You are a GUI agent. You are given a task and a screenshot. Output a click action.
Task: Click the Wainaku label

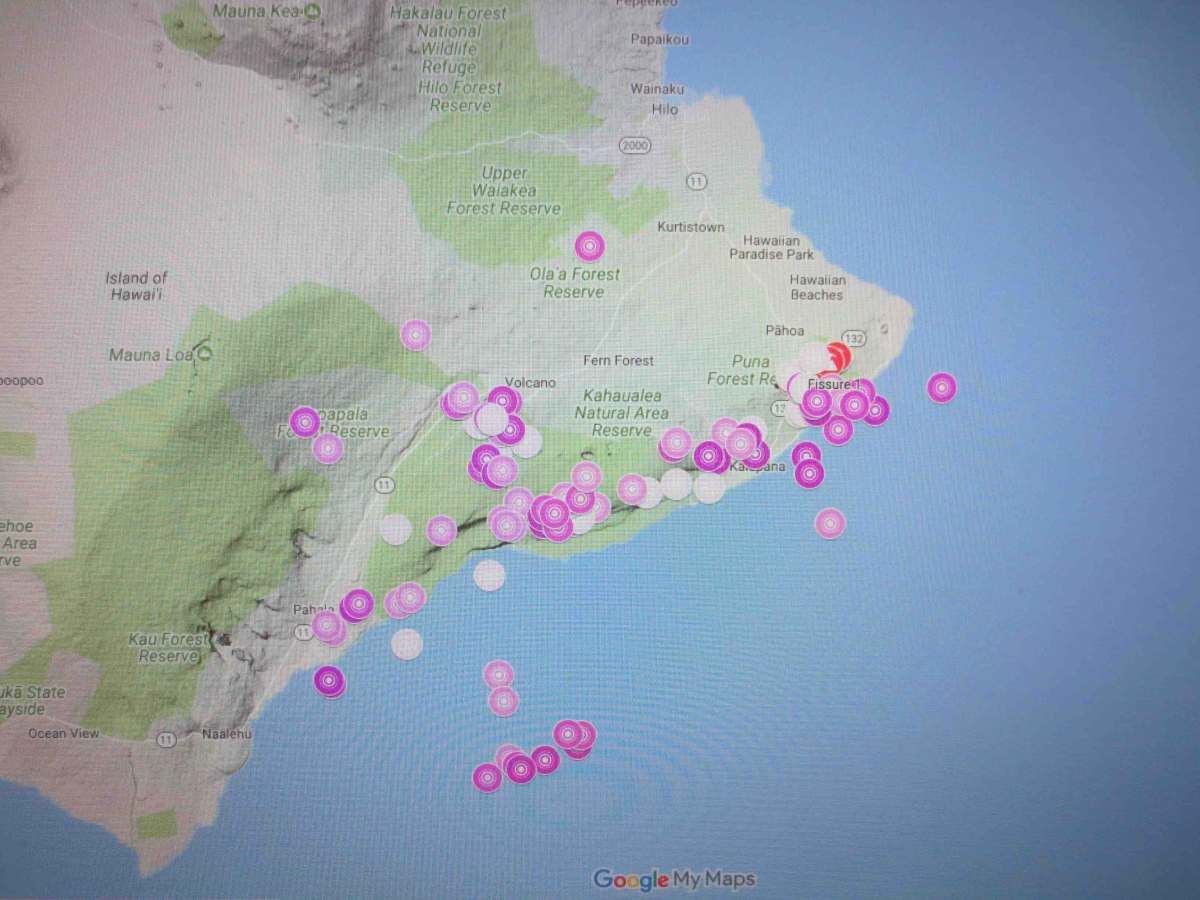pos(657,89)
